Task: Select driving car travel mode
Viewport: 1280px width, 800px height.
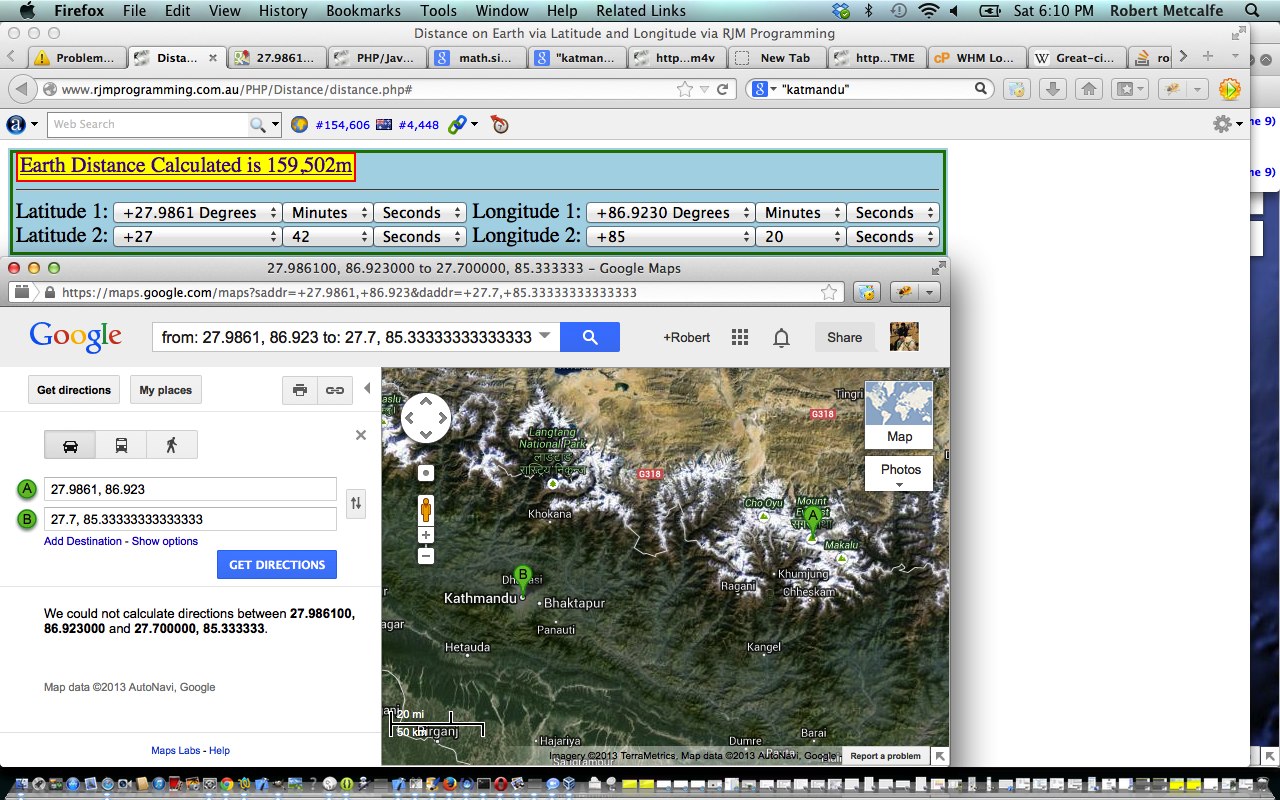Action: pyautogui.click(x=70, y=445)
